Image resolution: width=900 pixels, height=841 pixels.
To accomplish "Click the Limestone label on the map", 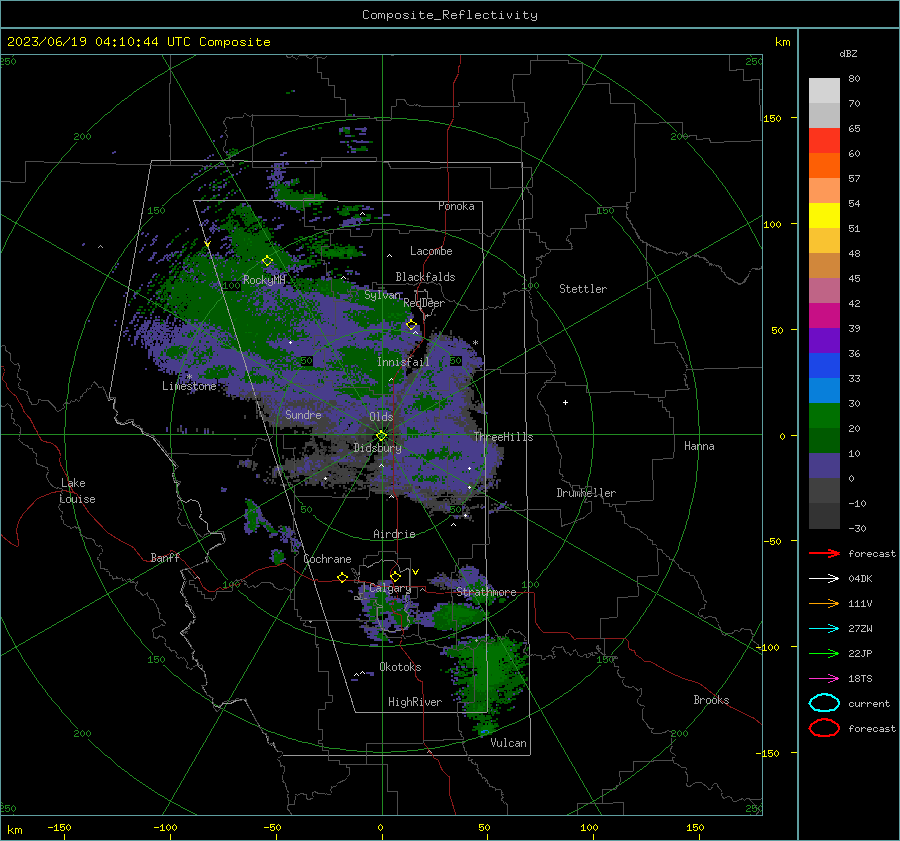I will (x=189, y=386).
